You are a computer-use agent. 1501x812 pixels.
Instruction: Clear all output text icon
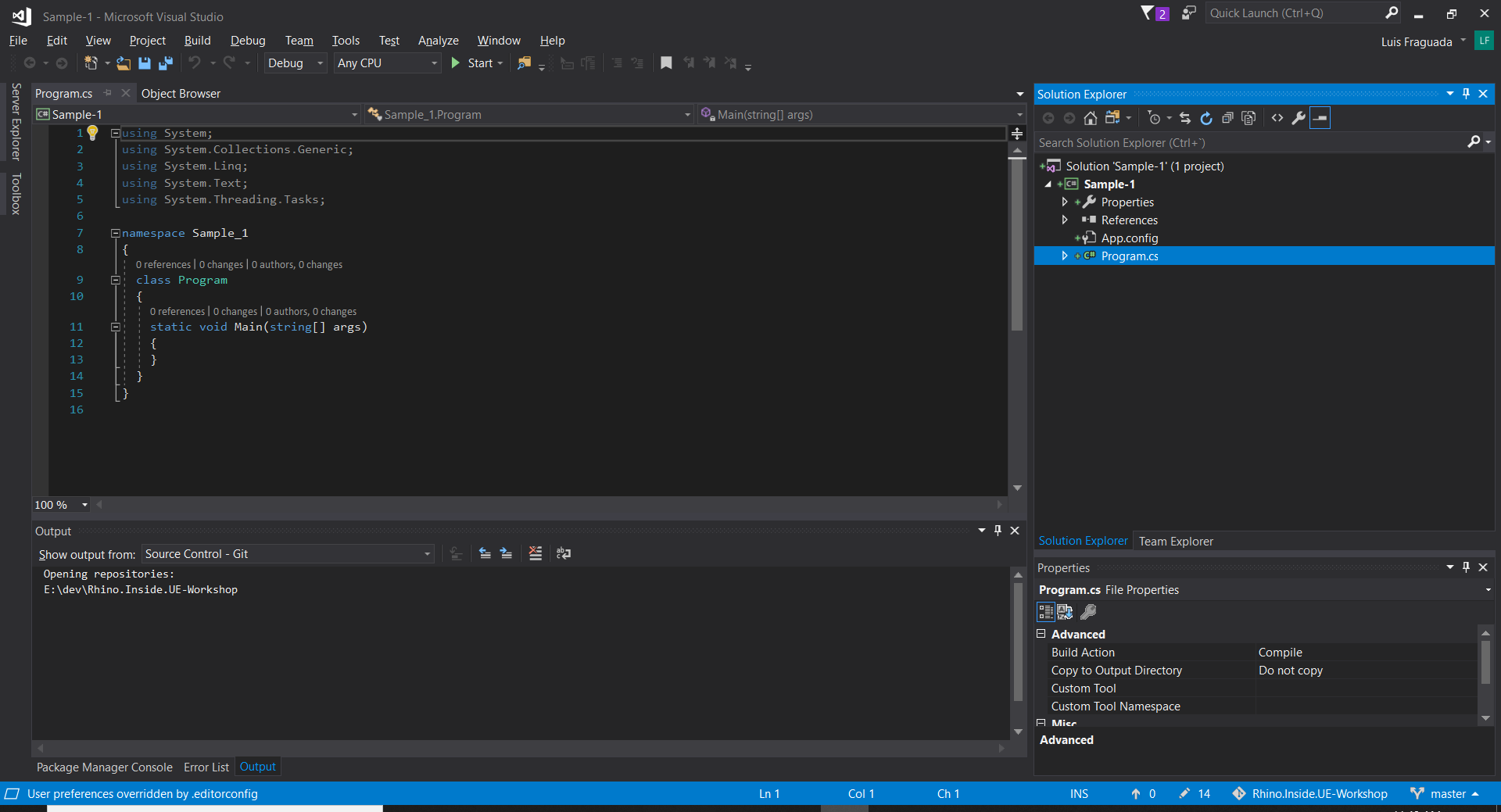point(535,553)
